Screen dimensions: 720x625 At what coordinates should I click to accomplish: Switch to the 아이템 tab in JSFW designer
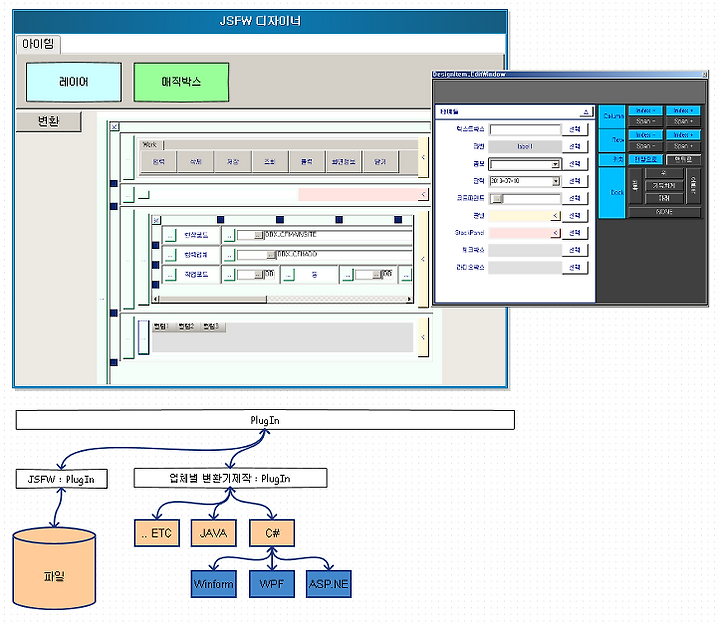[38, 44]
